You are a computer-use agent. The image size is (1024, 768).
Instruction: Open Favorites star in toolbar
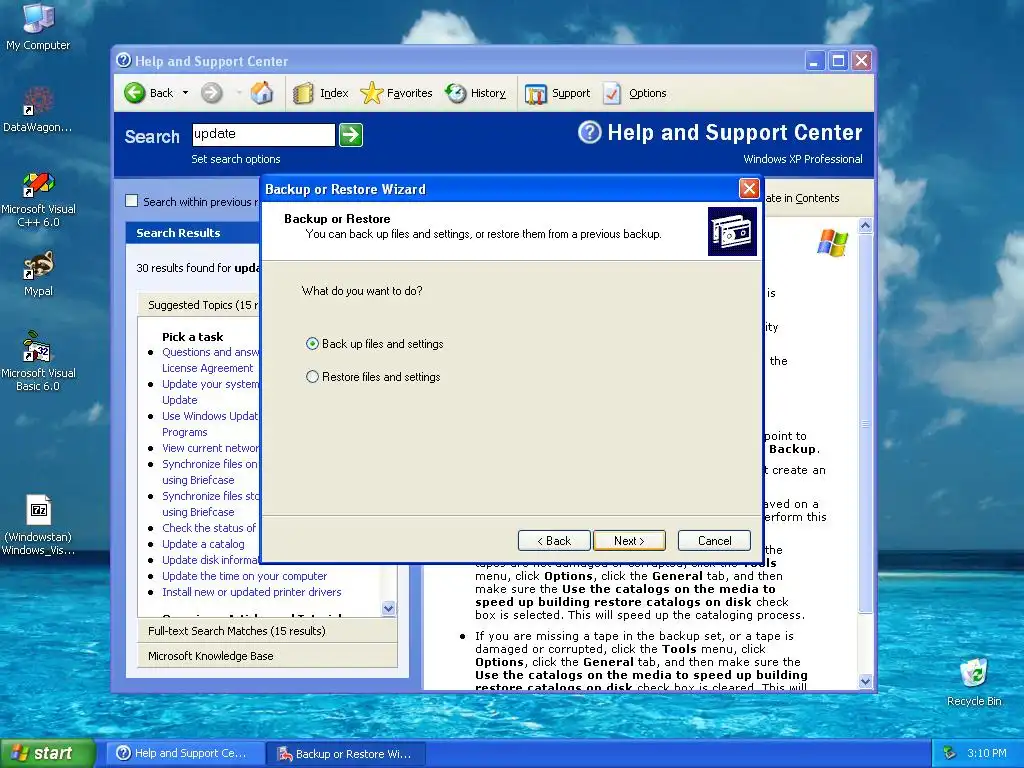396,93
